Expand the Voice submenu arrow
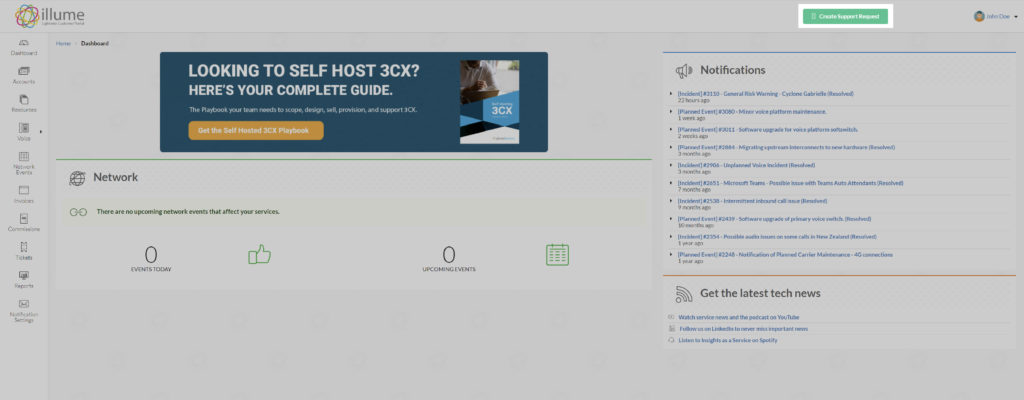This screenshot has height=400, width=1024. pos(41,132)
